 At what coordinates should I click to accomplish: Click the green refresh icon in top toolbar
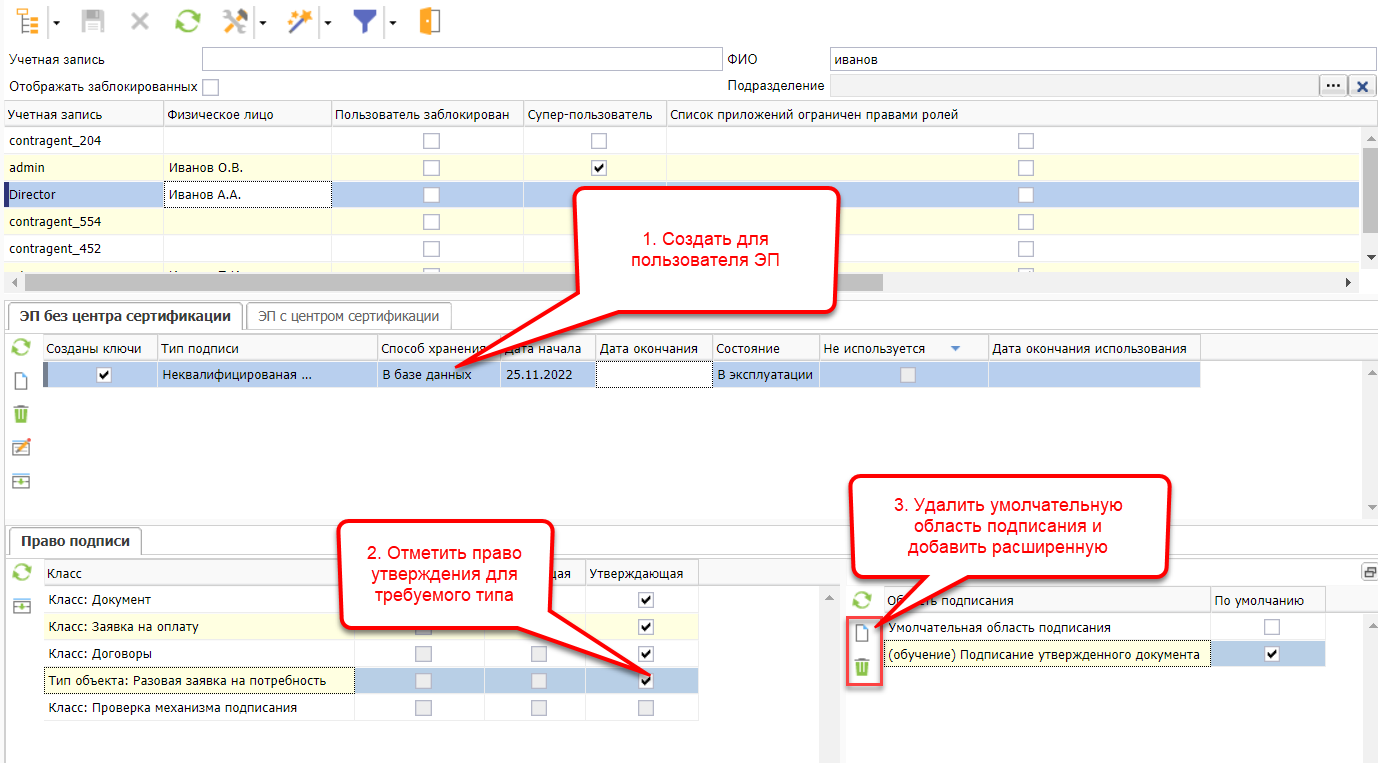pos(186,22)
